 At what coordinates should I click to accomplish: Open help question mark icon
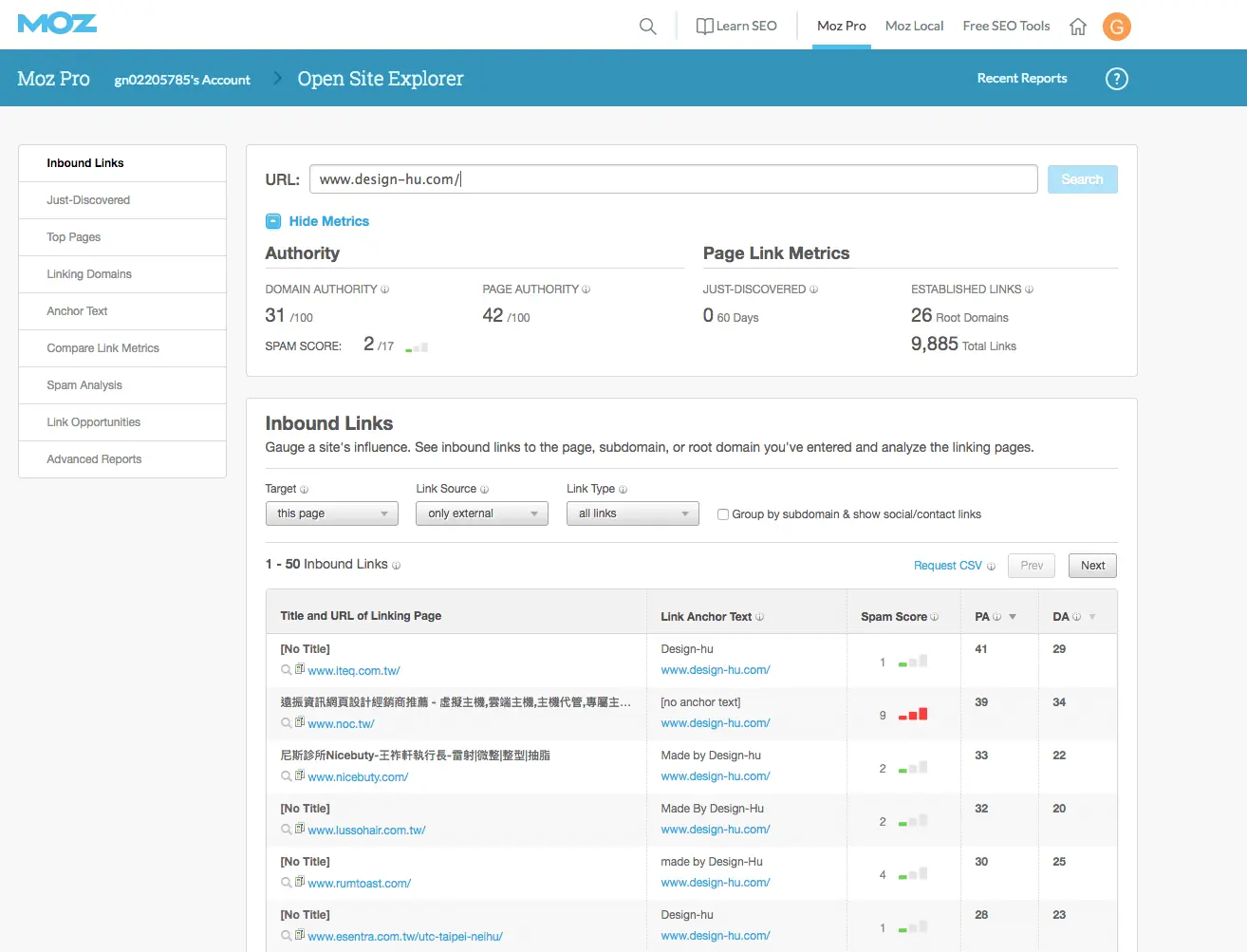(1117, 79)
